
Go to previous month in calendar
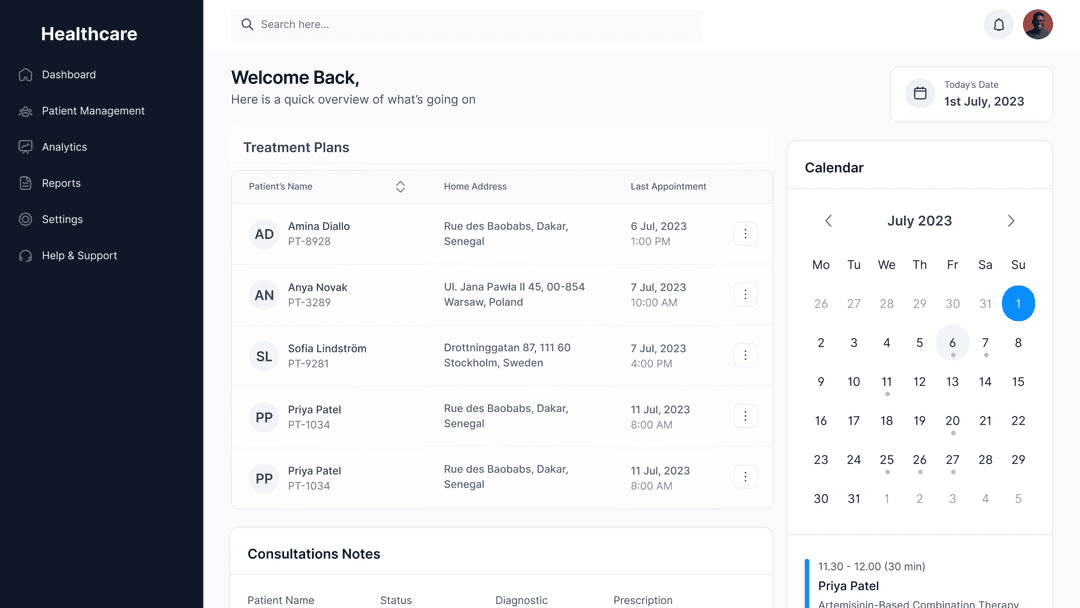[828, 221]
